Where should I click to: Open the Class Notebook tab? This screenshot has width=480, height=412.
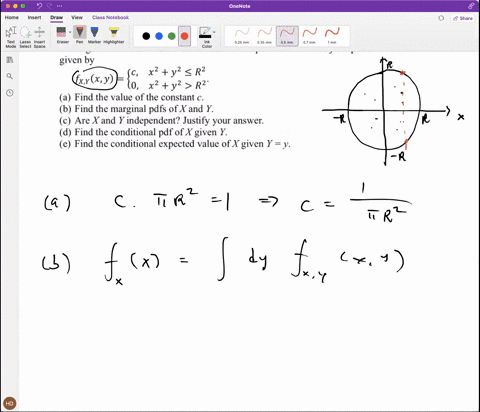[x=110, y=17]
